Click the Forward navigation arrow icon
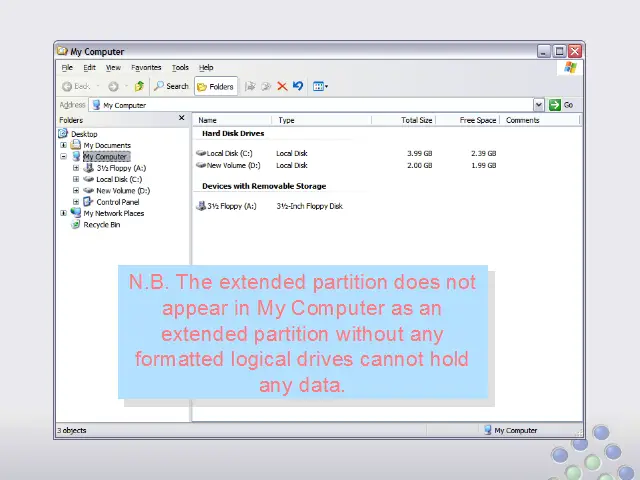The width and height of the screenshot is (640, 480). tap(113, 86)
